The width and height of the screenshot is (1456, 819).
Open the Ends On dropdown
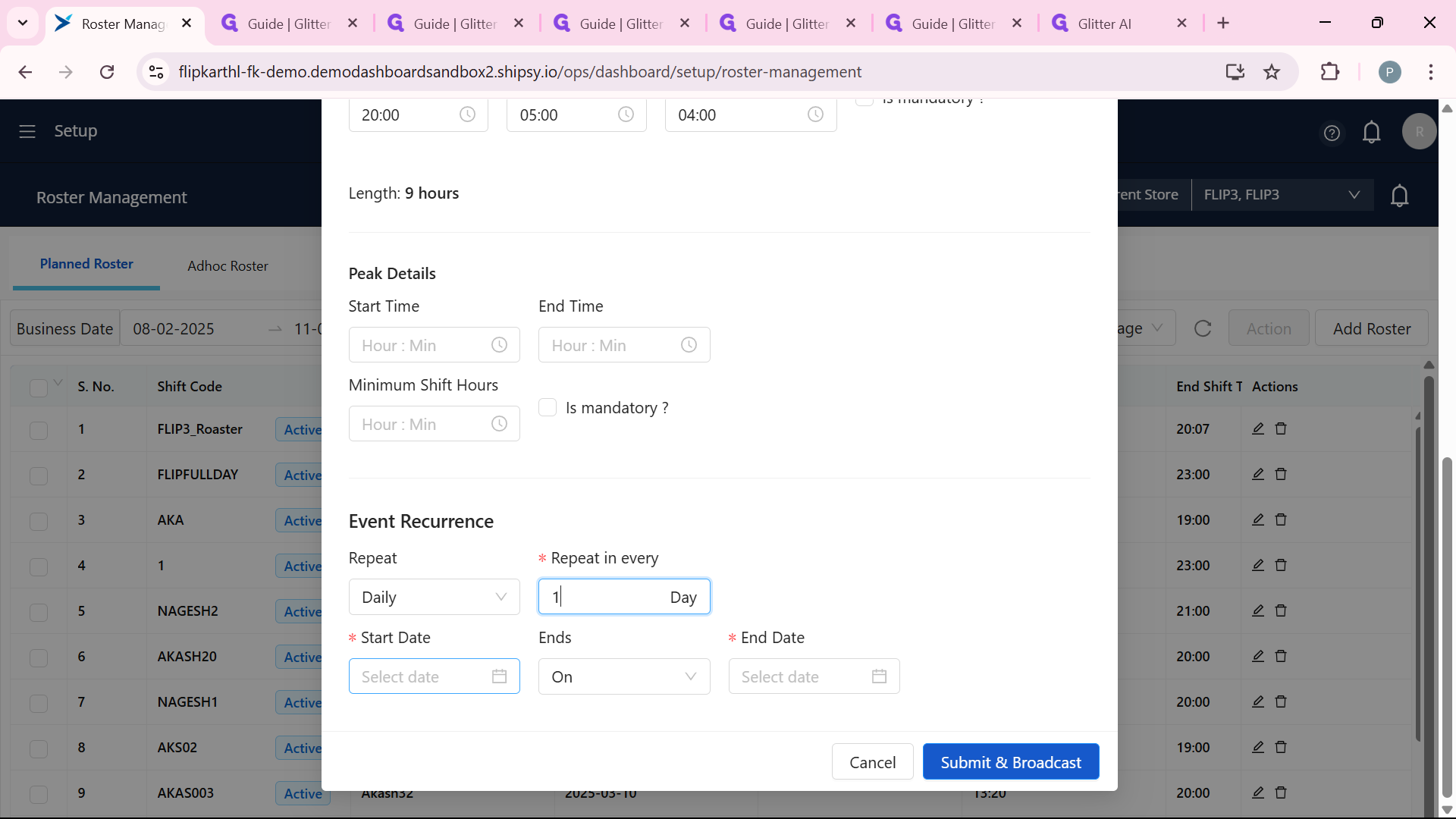click(624, 676)
